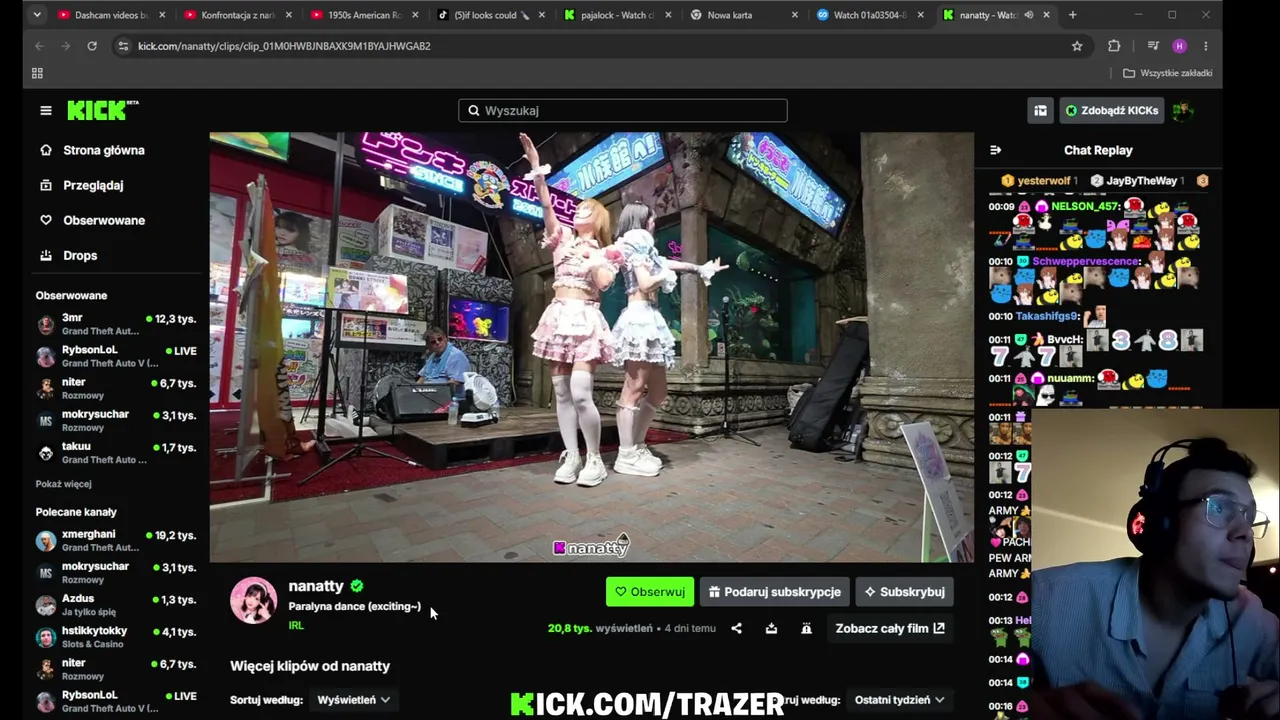
Task: Go back using the browser back arrow
Action: click(x=40, y=46)
